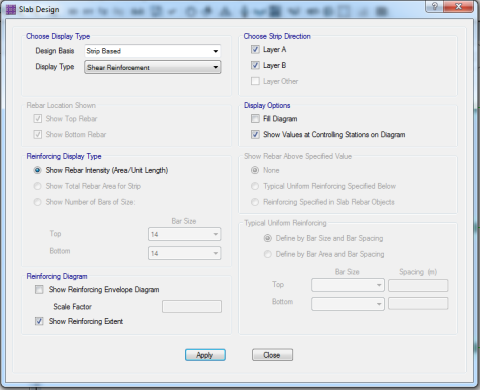Click the Scale Factor input field
This screenshot has height=390, width=480.
point(192,306)
